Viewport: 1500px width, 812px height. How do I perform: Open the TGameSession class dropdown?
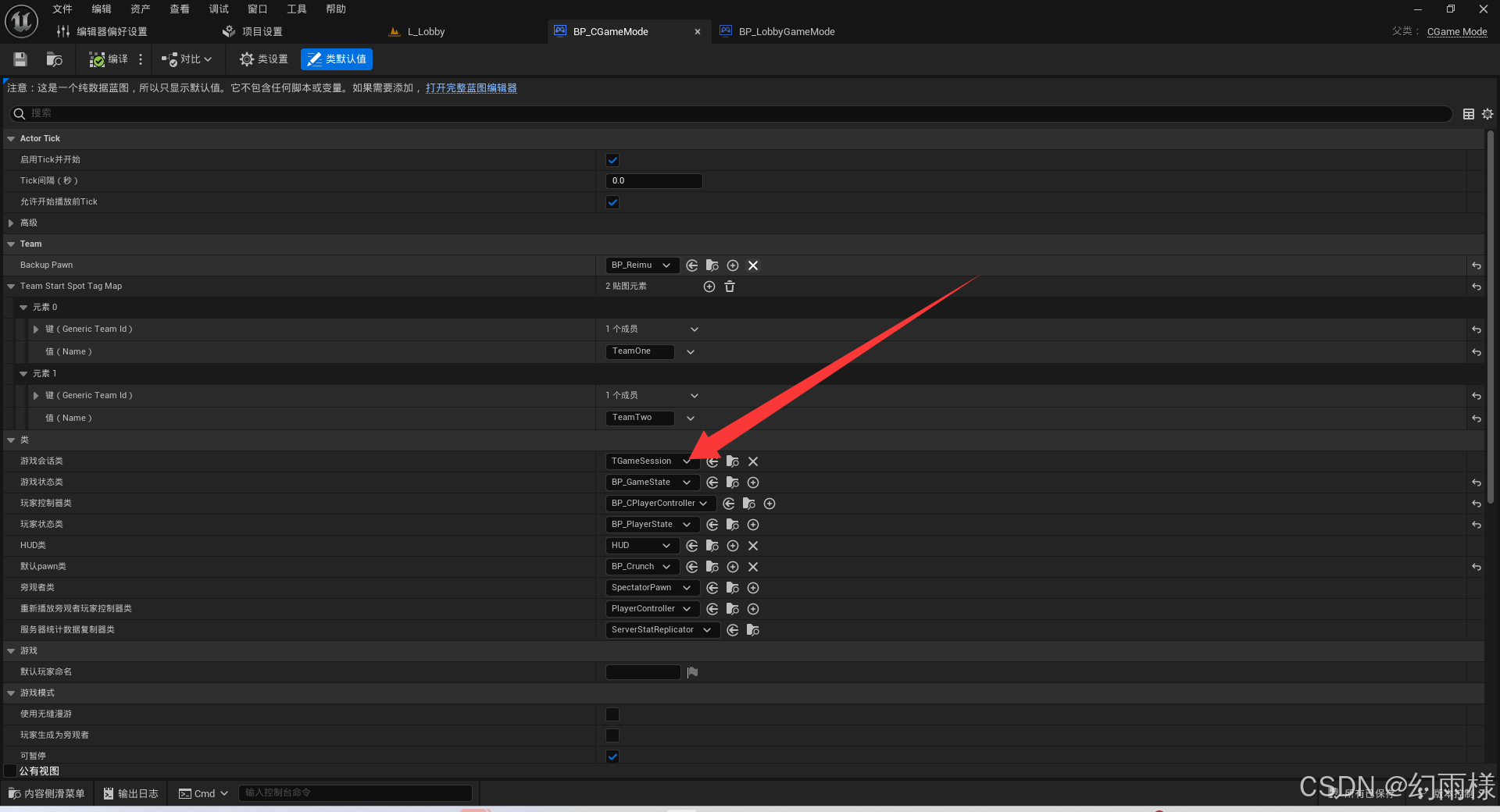coord(652,461)
